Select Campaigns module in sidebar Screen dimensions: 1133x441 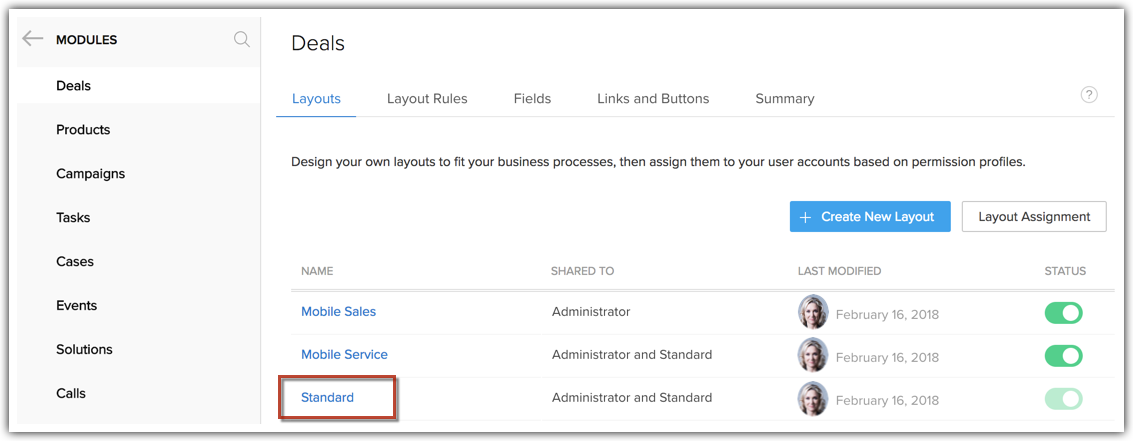tap(90, 174)
